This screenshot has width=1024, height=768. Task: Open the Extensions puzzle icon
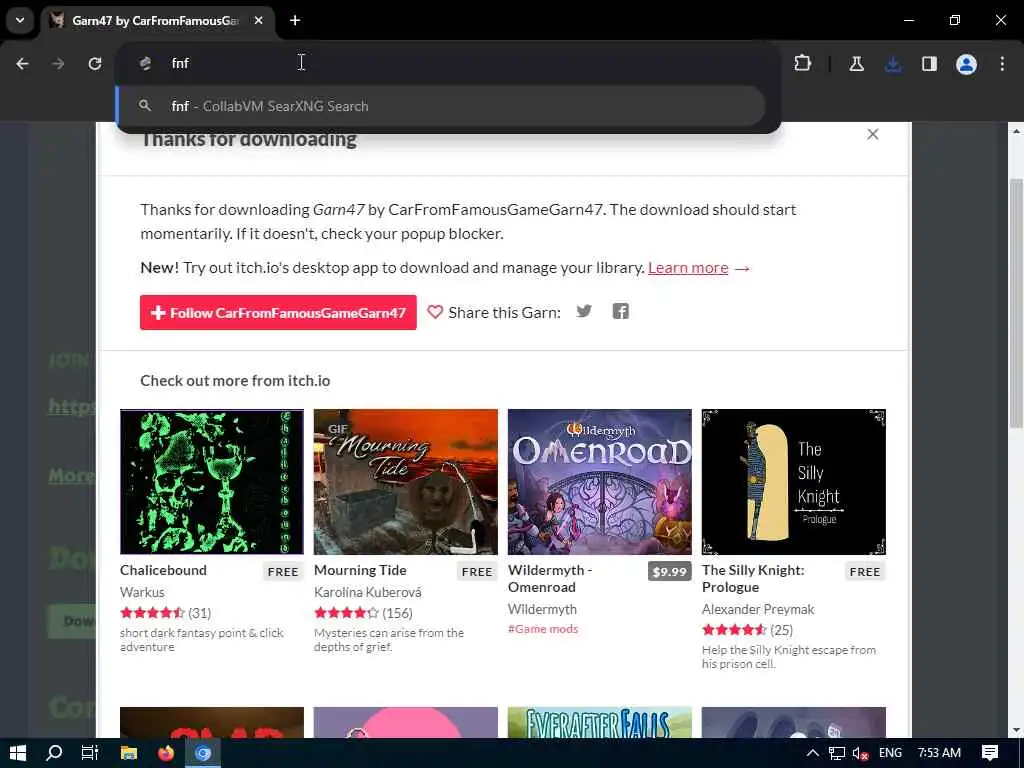pos(803,63)
